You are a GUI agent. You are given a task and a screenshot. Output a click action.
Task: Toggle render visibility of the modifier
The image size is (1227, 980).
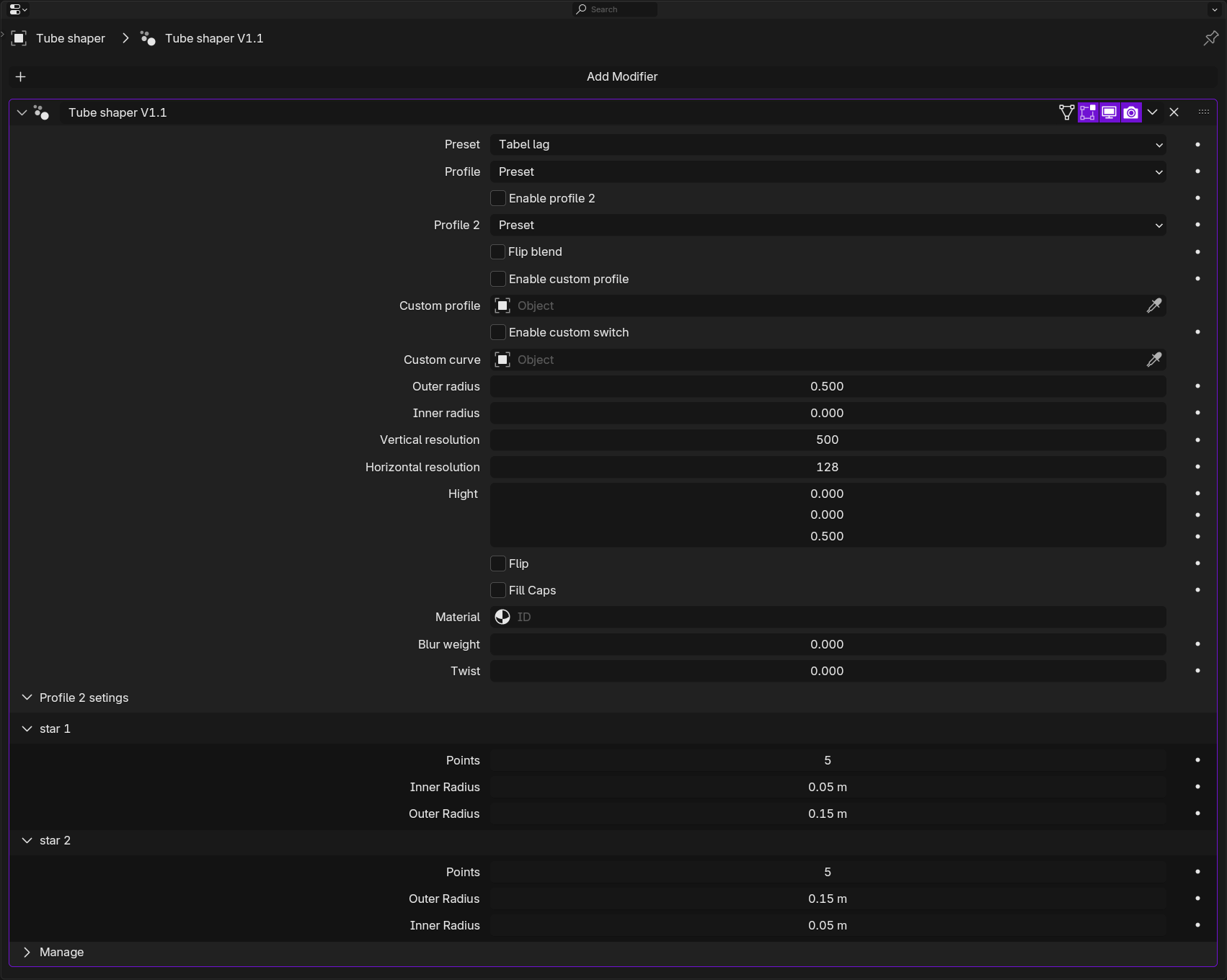(x=1130, y=112)
